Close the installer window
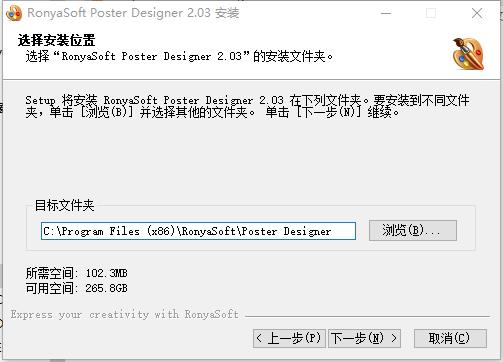 click(x=477, y=13)
